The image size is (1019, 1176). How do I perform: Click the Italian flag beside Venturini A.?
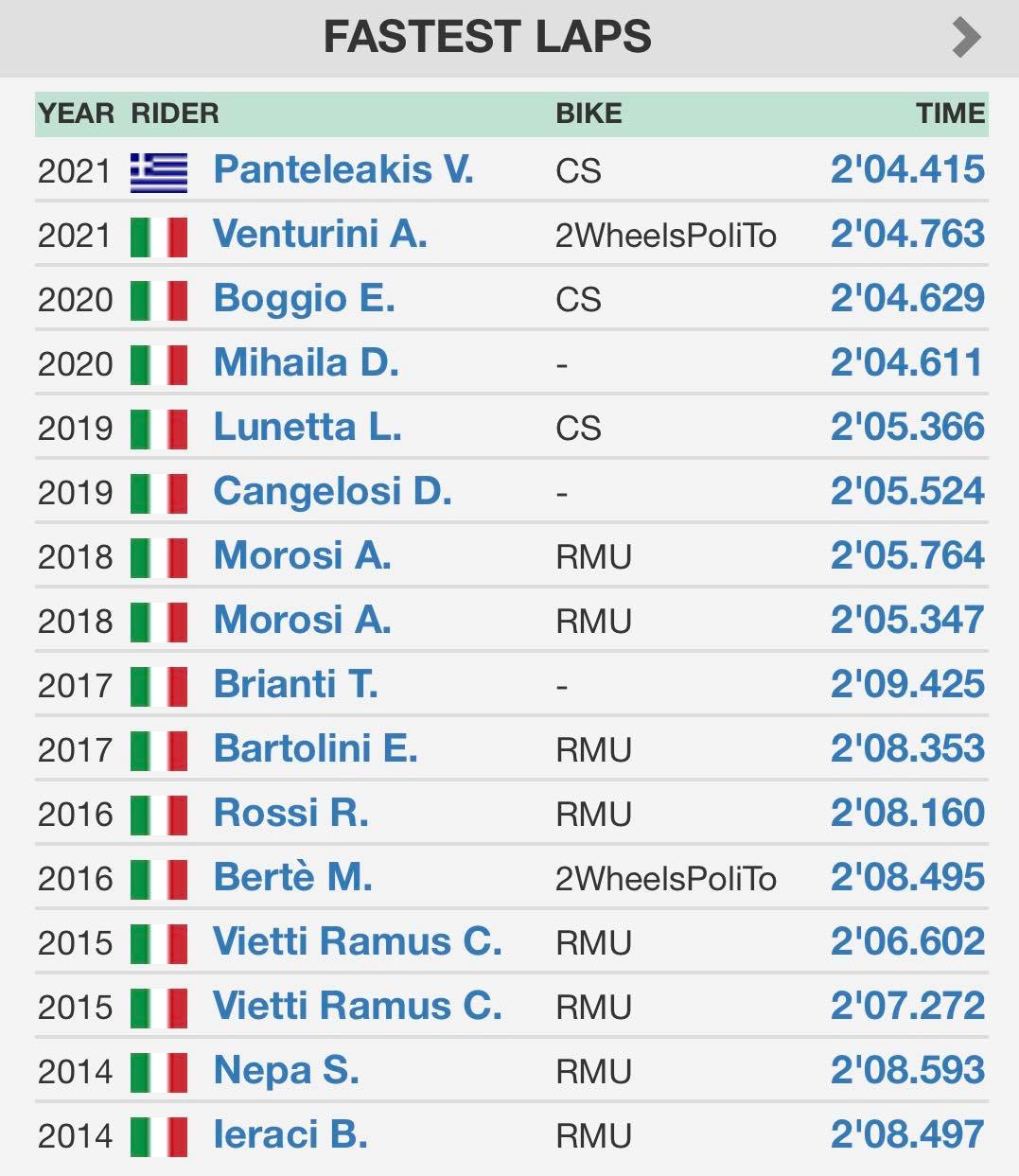click(x=159, y=237)
